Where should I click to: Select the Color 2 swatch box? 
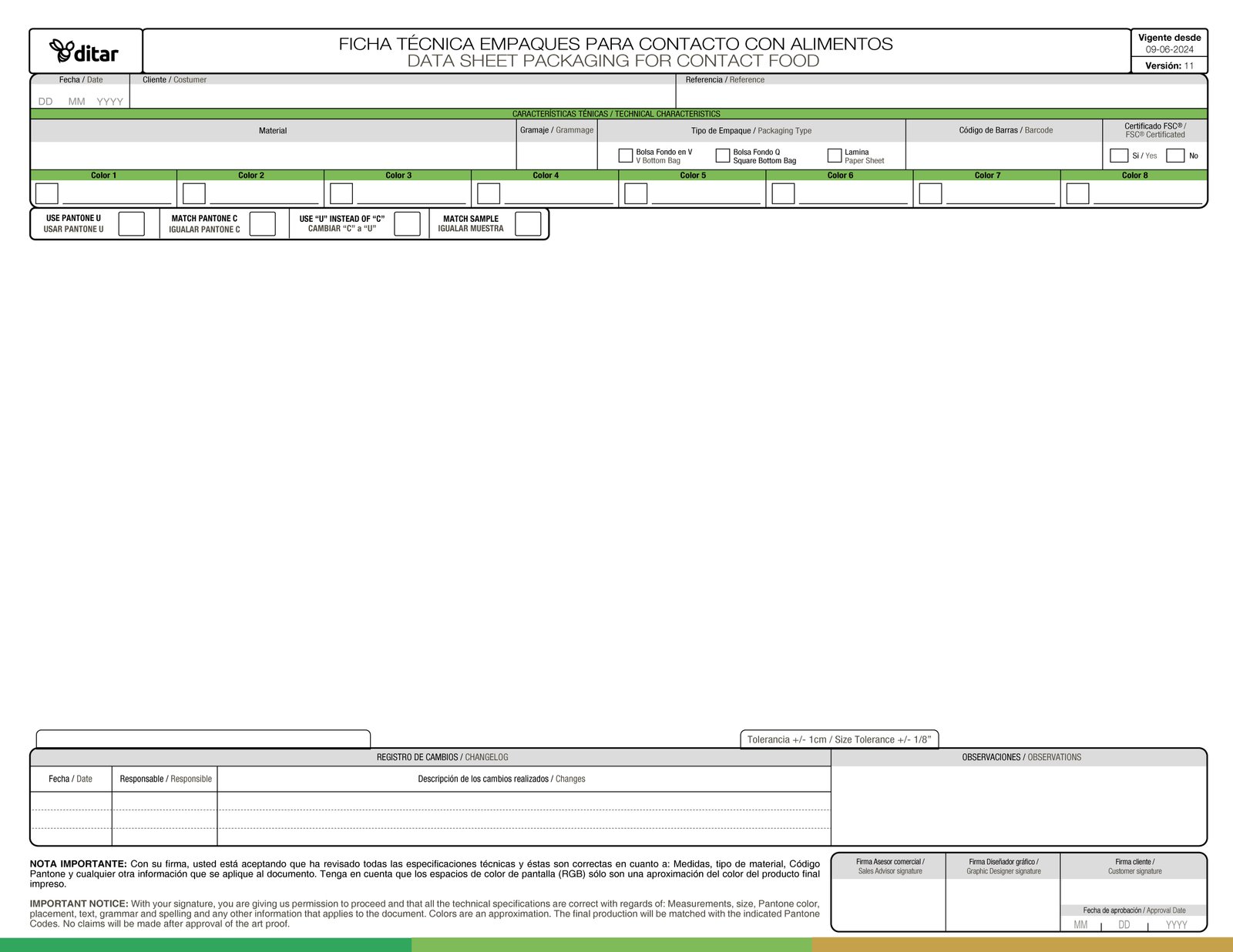[194, 193]
